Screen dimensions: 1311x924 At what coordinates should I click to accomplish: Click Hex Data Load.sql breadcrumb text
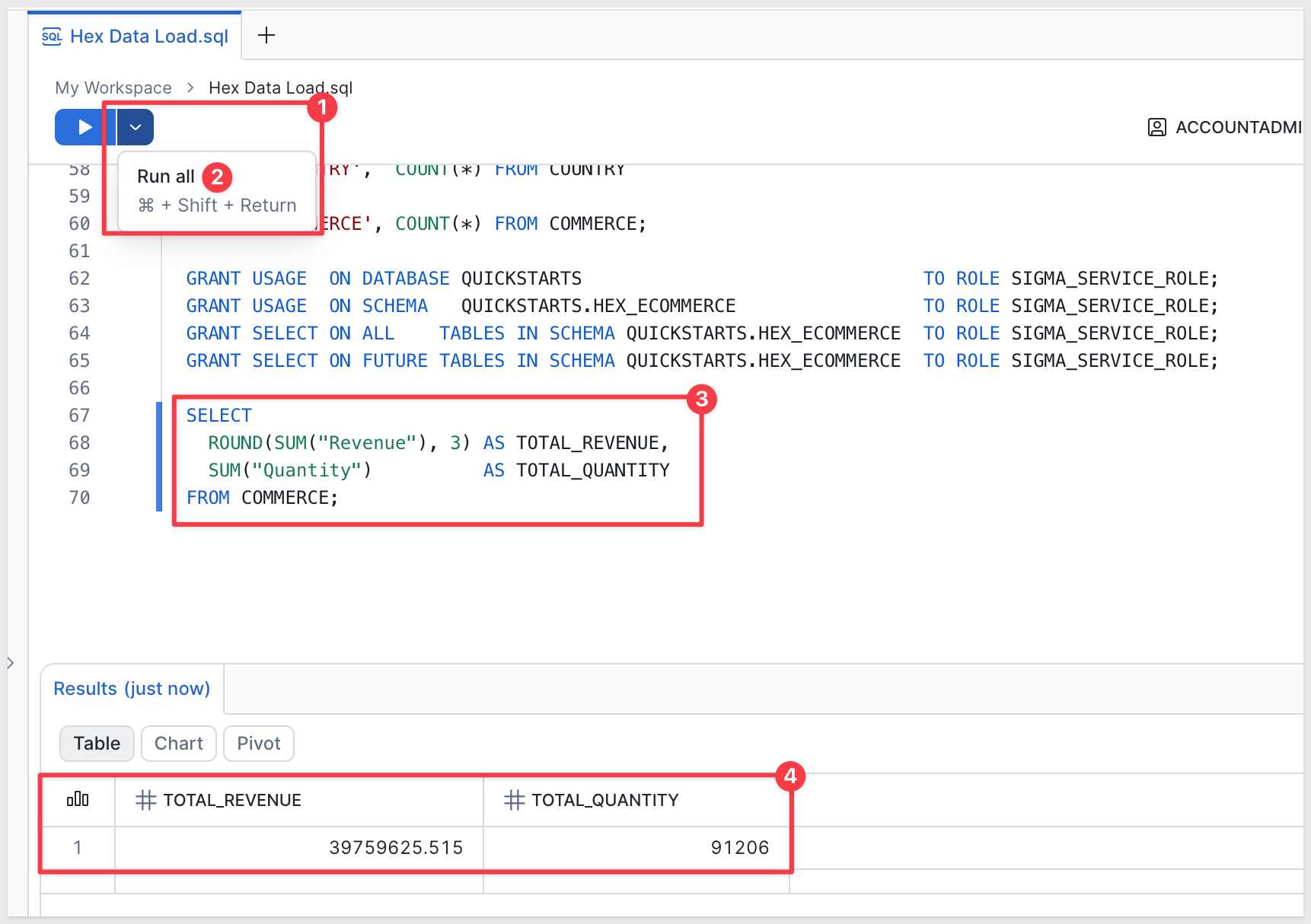coord(281,88)
